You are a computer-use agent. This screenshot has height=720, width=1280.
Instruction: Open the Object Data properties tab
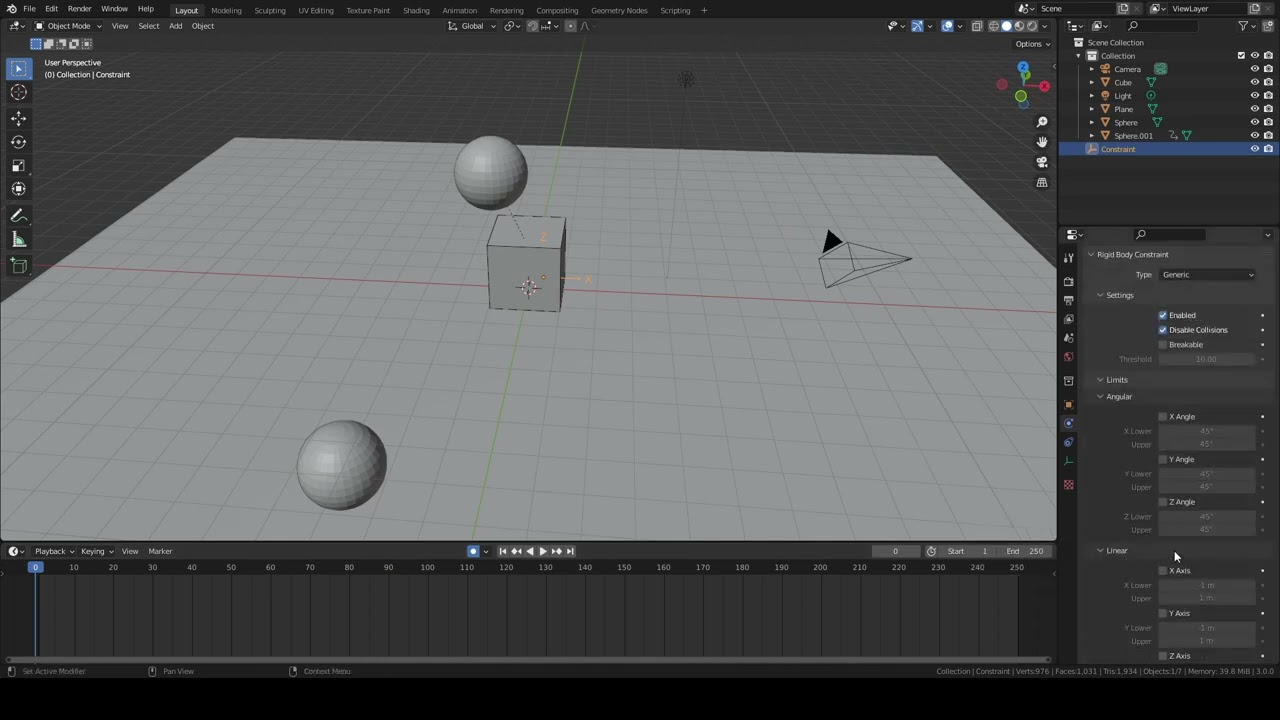[x=1068, y=461]
